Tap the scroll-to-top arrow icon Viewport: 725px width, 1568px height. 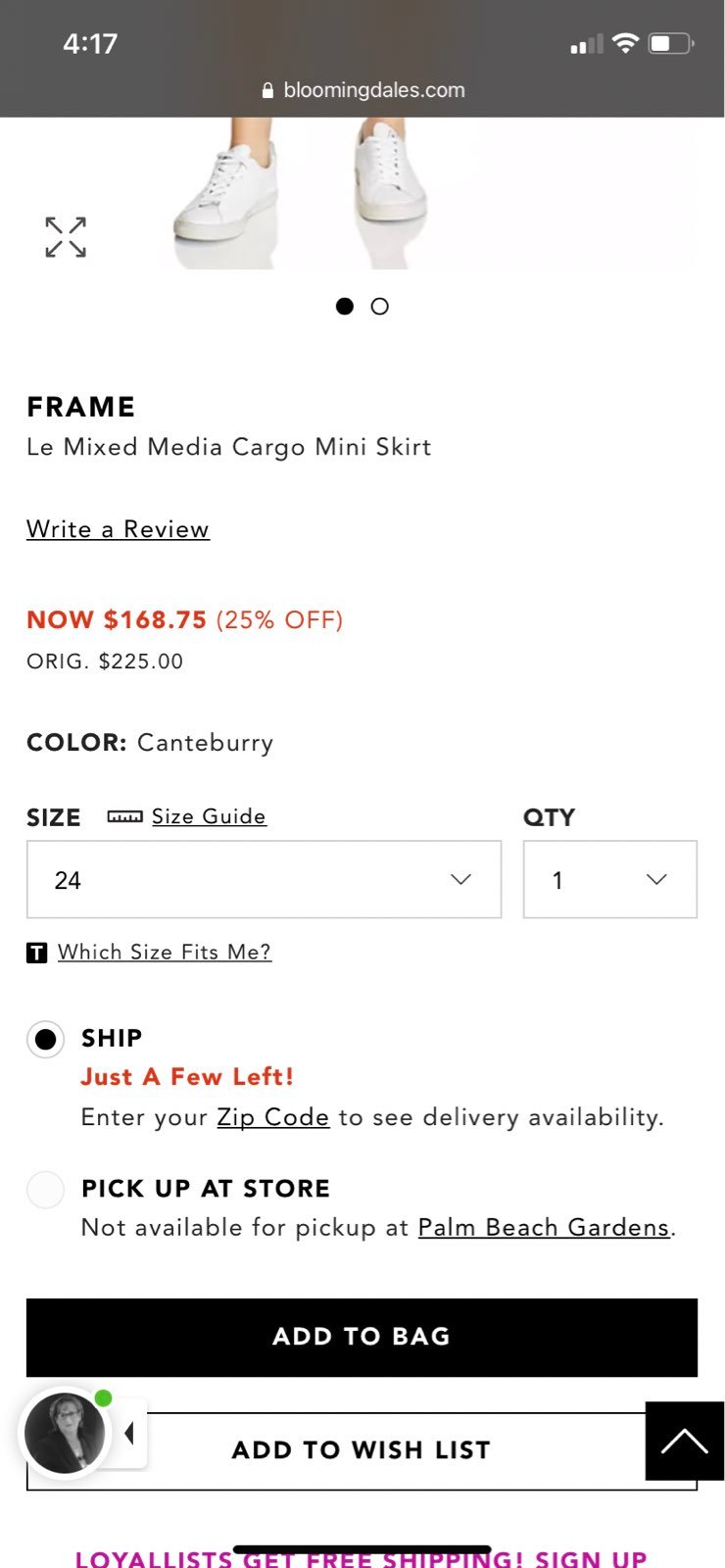(685, 1441)
